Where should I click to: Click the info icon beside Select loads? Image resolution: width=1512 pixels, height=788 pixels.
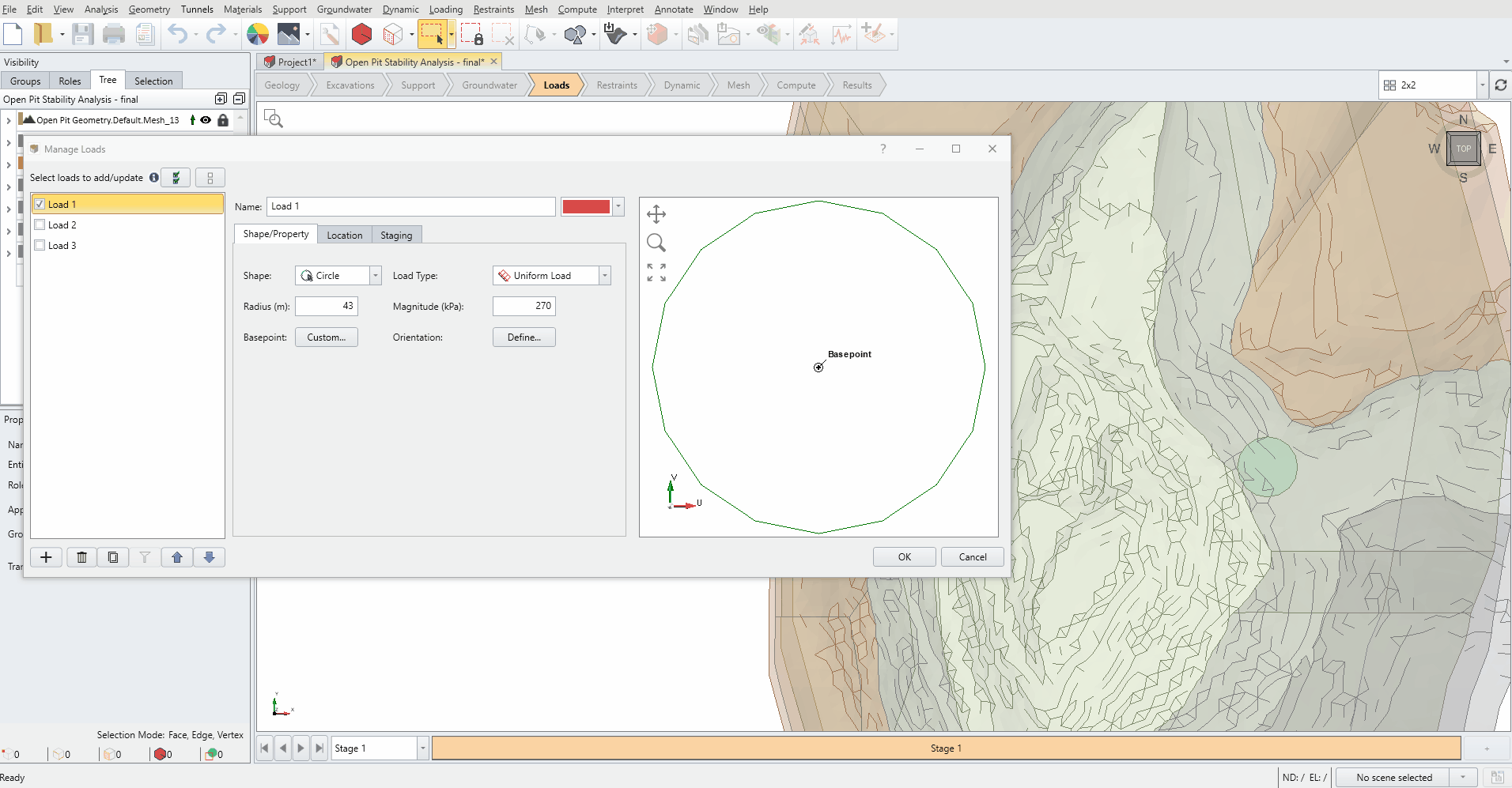(154, 178)
